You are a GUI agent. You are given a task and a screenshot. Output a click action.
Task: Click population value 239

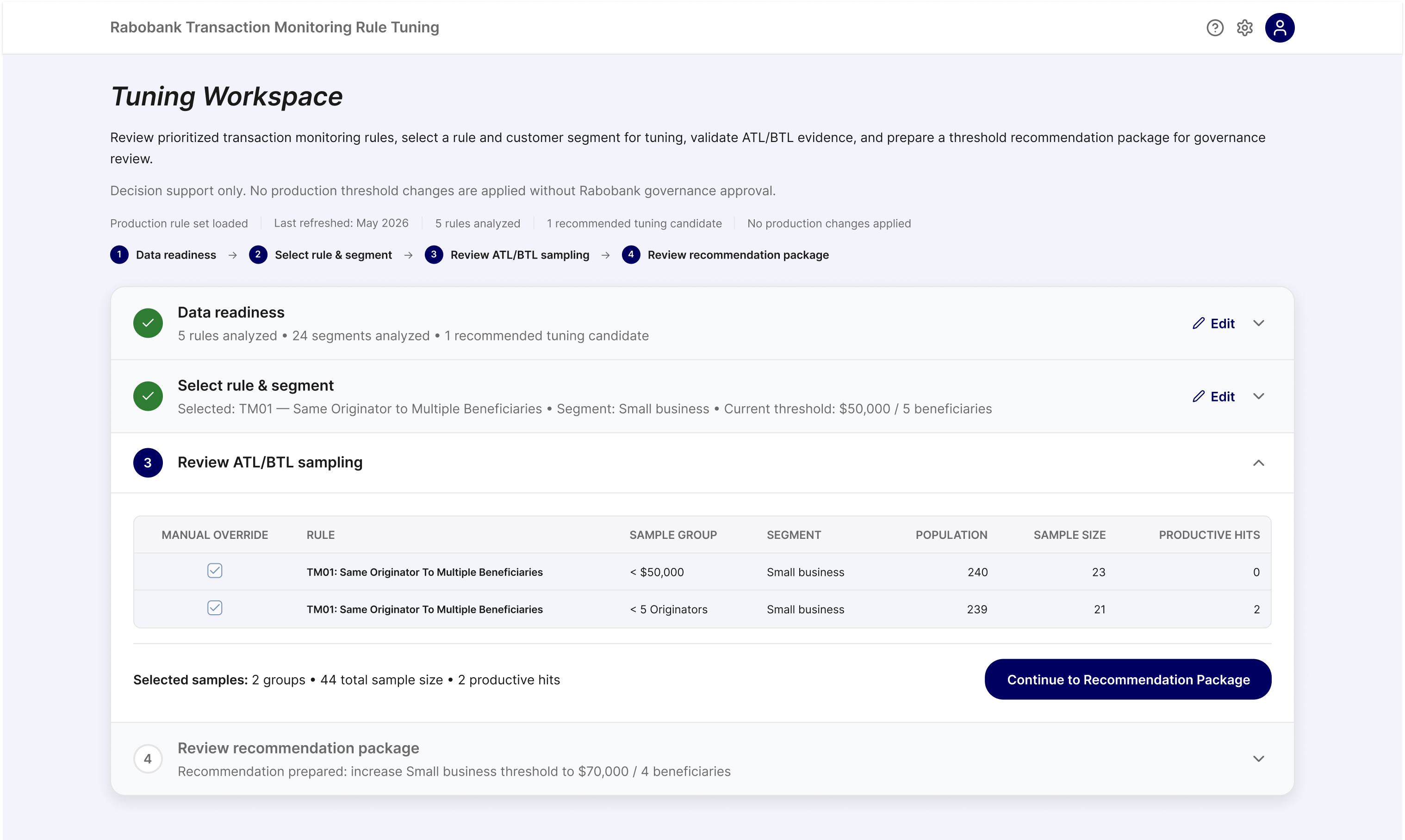977,610
